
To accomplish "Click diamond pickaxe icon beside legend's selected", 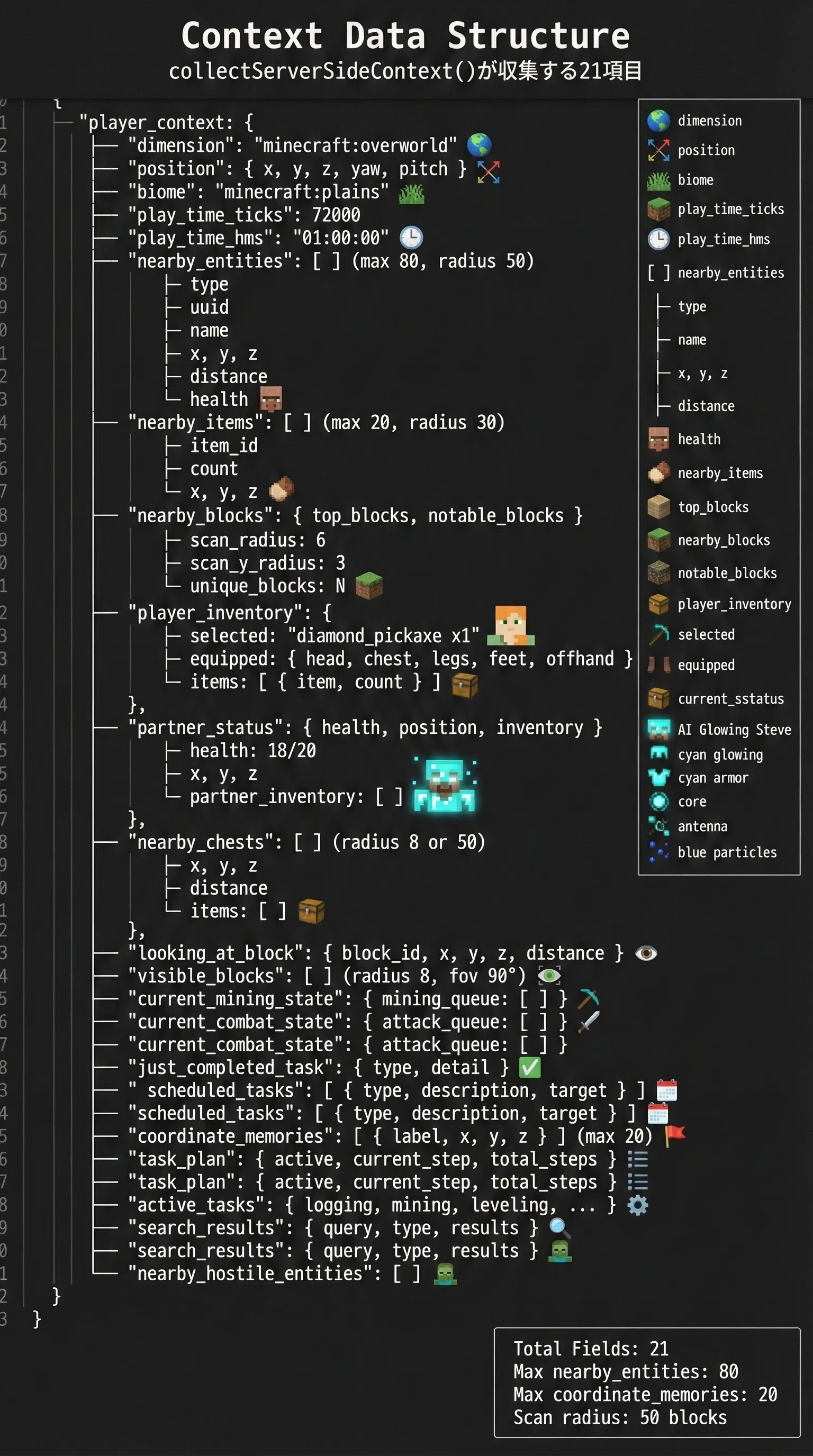I will click(658, 635).
